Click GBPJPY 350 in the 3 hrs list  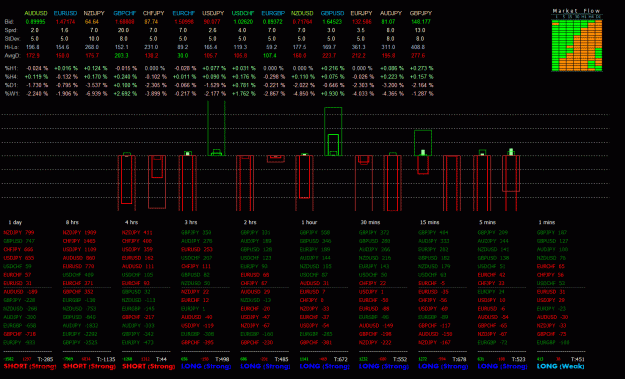(196, 232)
